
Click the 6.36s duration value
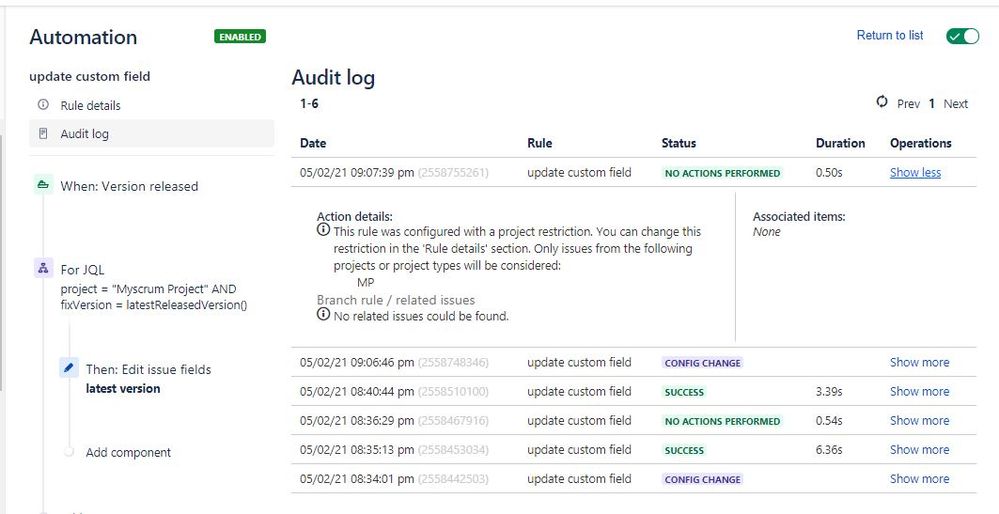pyautogui.click(x=829, y=450)
